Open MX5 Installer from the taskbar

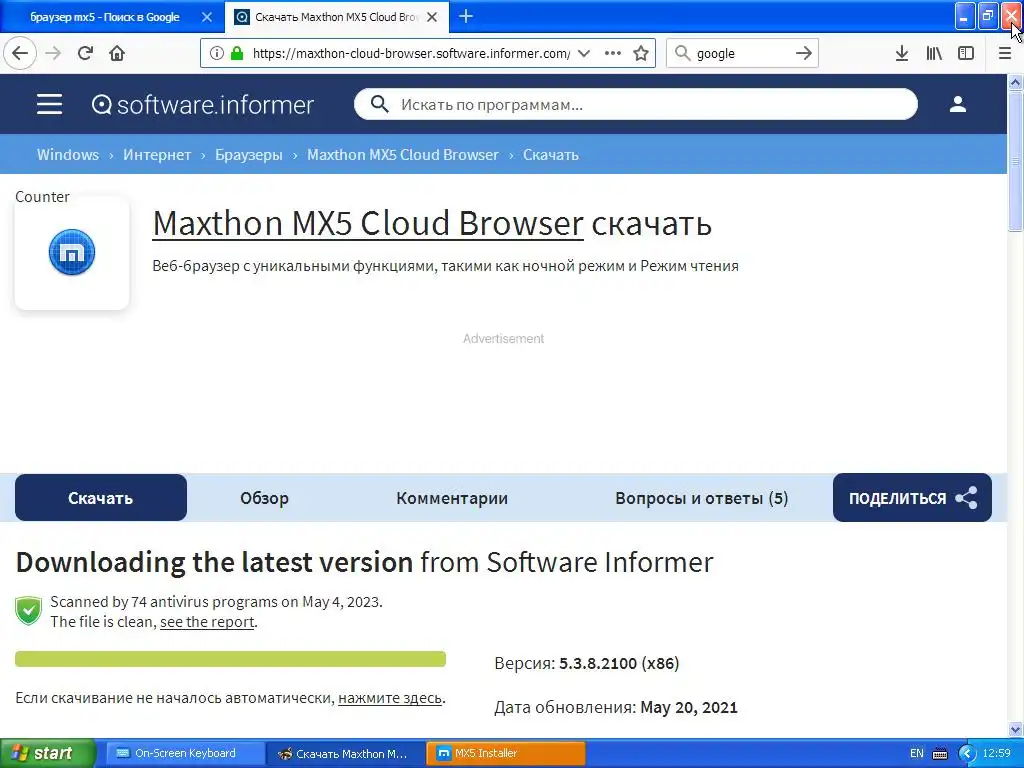click(x=506, y=753)
